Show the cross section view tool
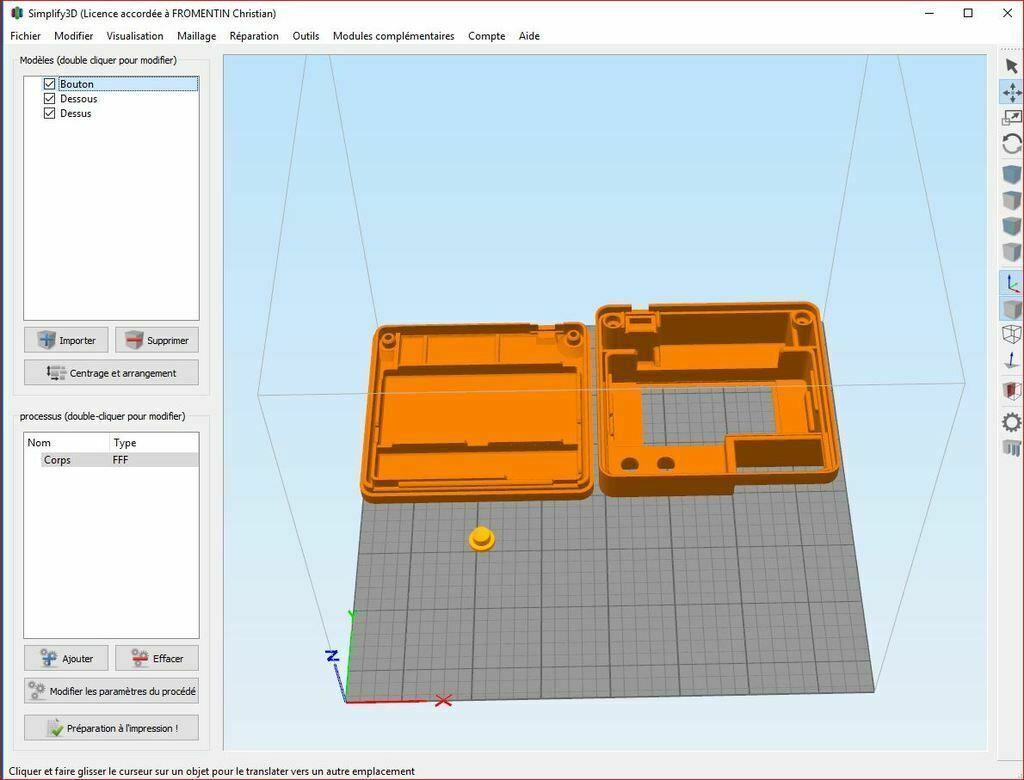The image size is (1024, 780). click(x=1011, y=390)
